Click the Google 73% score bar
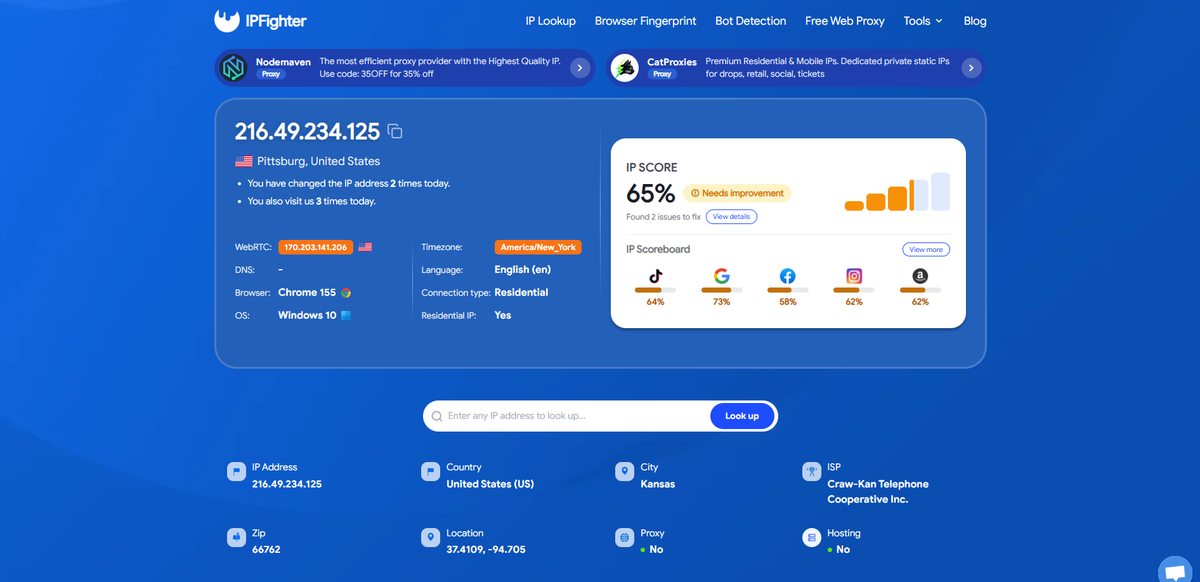Screen dimensions: 1200x582 (x=721, y=290)
